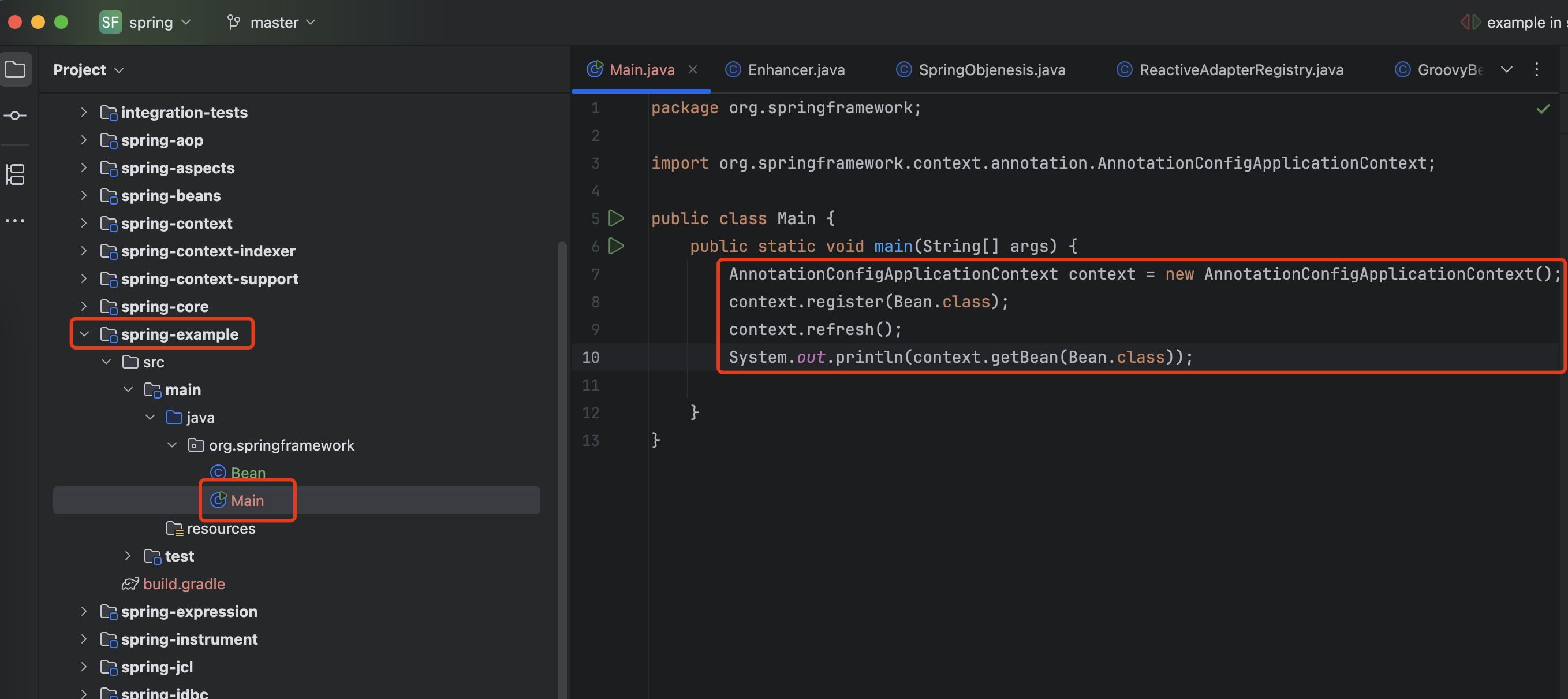Click the SF spring project icon

click(x=110, y=23)
